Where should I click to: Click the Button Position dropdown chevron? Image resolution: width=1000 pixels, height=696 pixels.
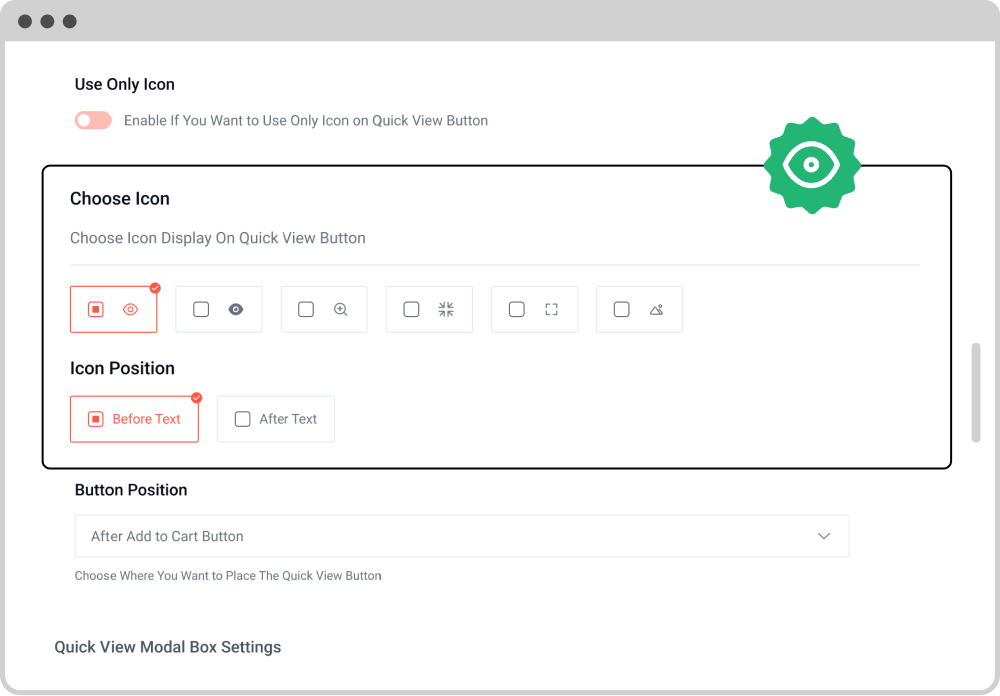click(824, 536)
